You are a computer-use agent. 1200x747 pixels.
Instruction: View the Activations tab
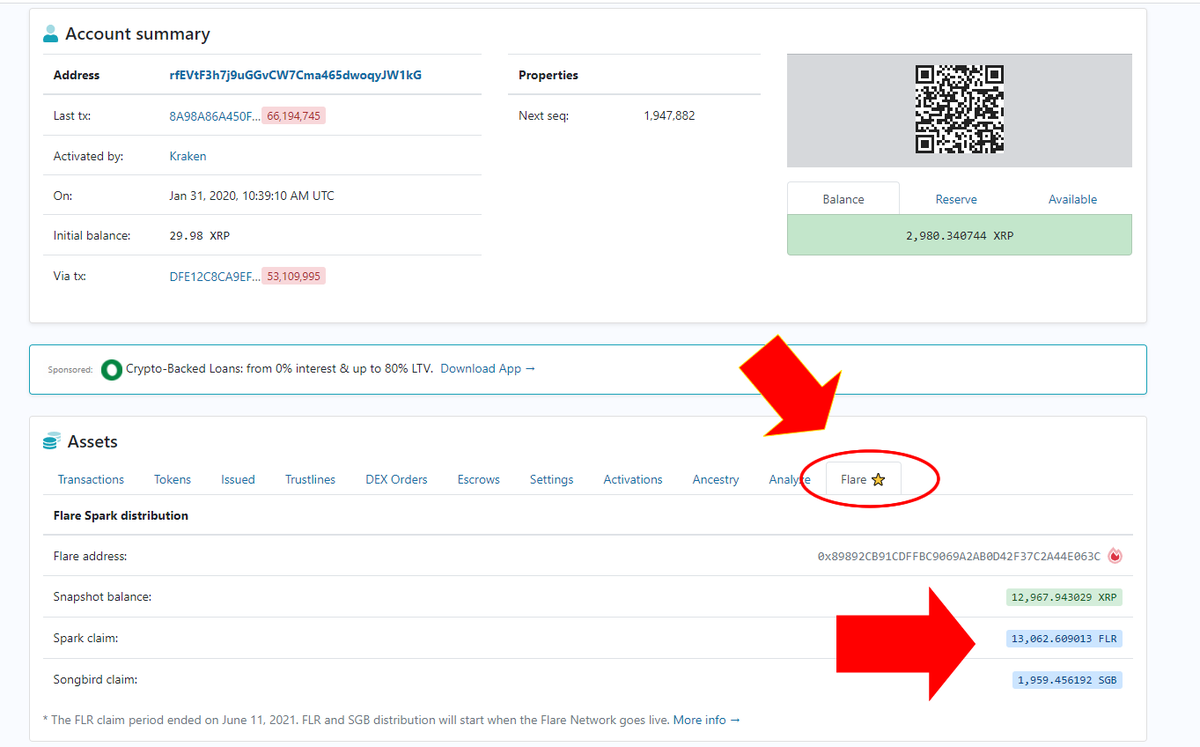632,479
